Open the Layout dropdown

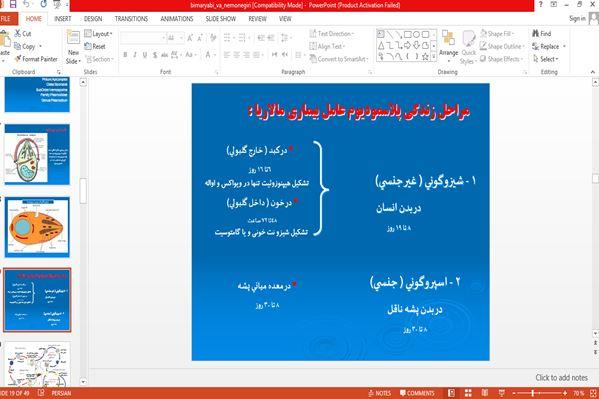(99, 34)
